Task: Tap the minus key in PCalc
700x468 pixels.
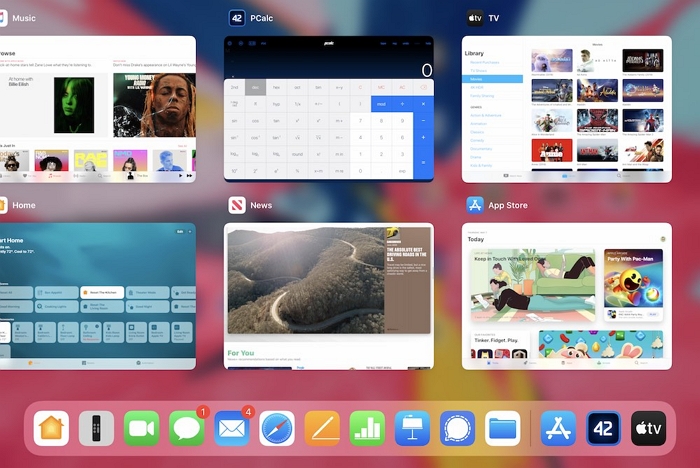Action: tap(423, 121)
